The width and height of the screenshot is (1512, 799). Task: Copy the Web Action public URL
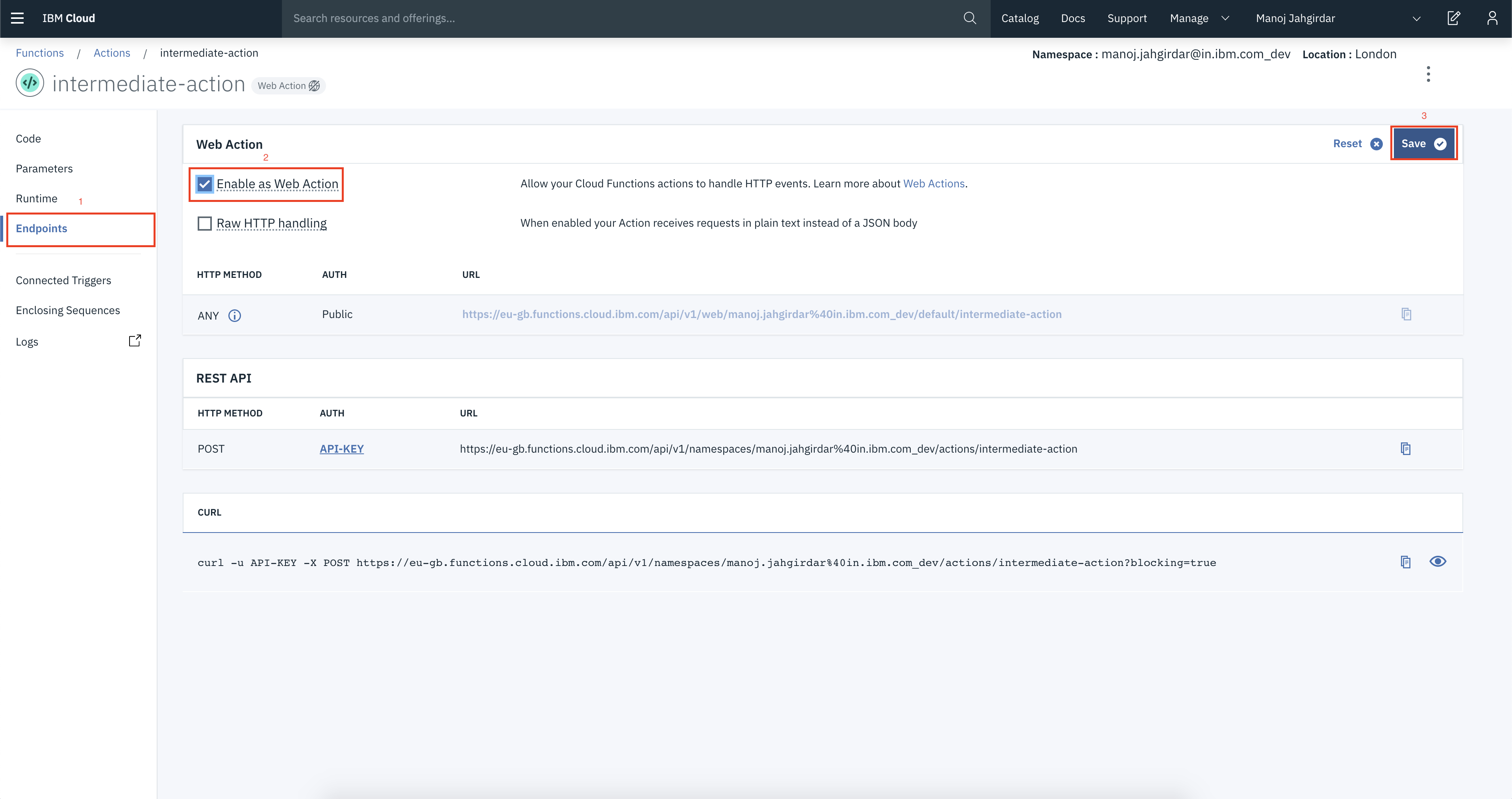pos(1406,314)
